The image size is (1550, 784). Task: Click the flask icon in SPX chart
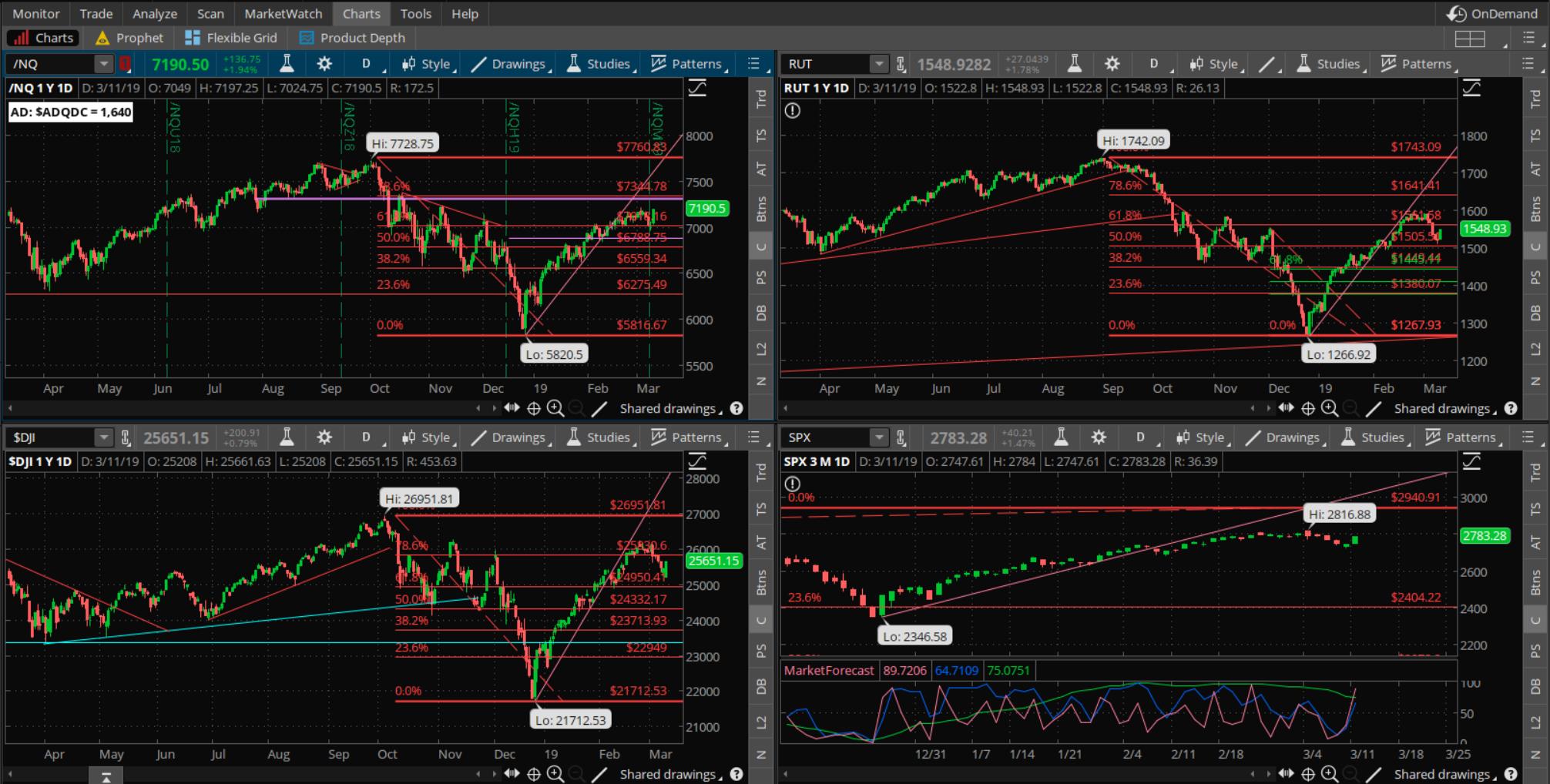pyautogui.click(x=1061, y=437)
